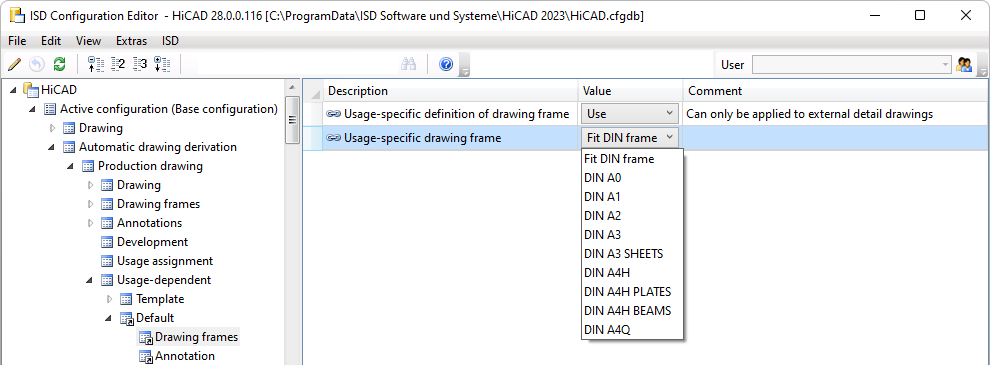Image resolution: width=990 pixels, height=365 pixels.
Task: Click the user management people icon
Action: click(964, 64)
